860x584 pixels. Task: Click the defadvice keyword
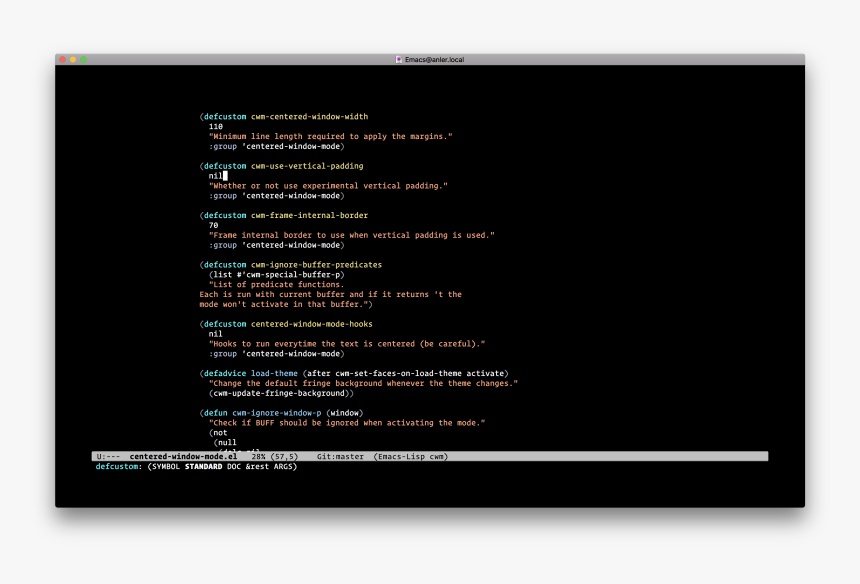click(225, 373)
